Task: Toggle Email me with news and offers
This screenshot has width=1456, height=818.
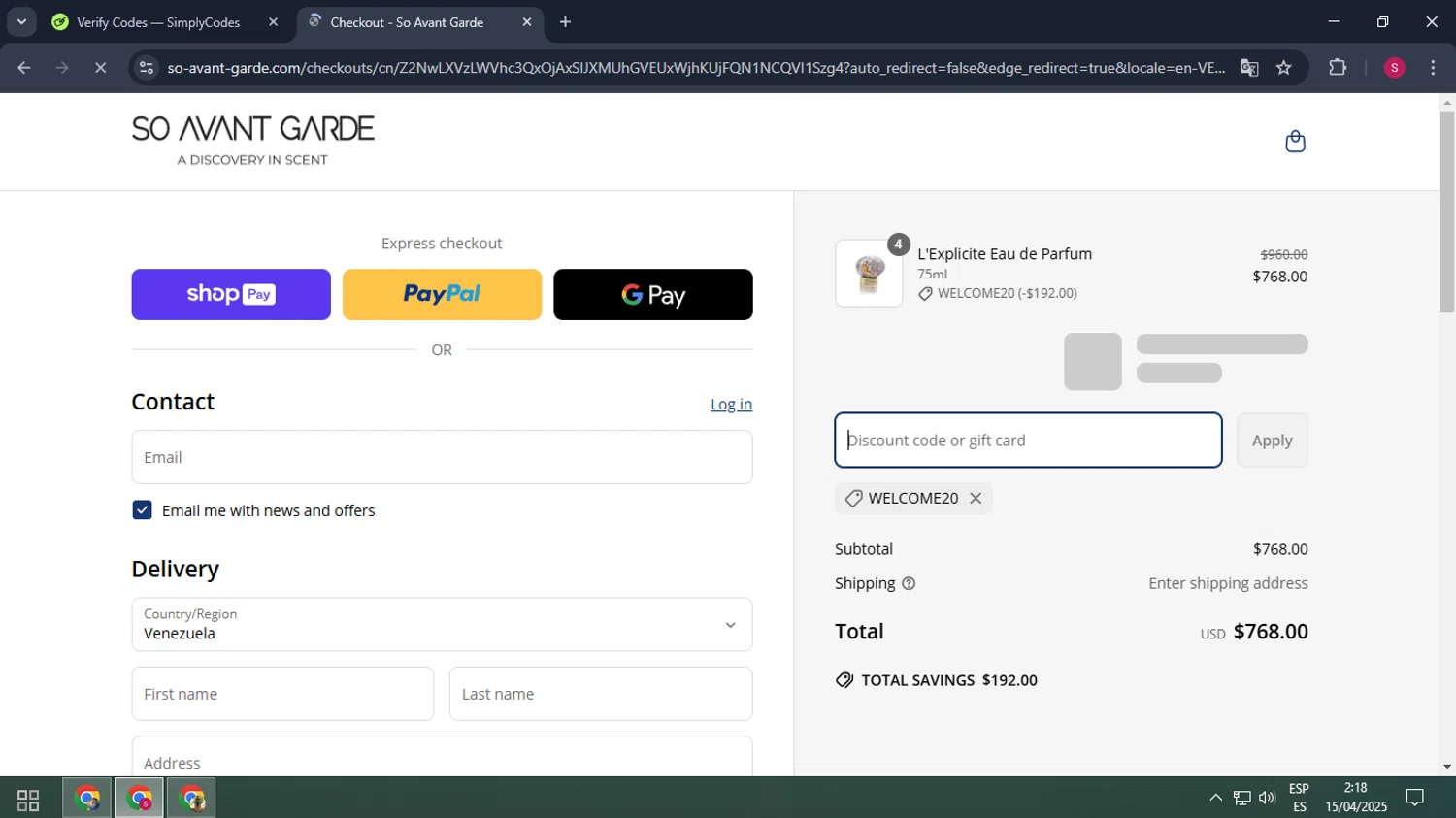Action: click(x=142, y=510)
